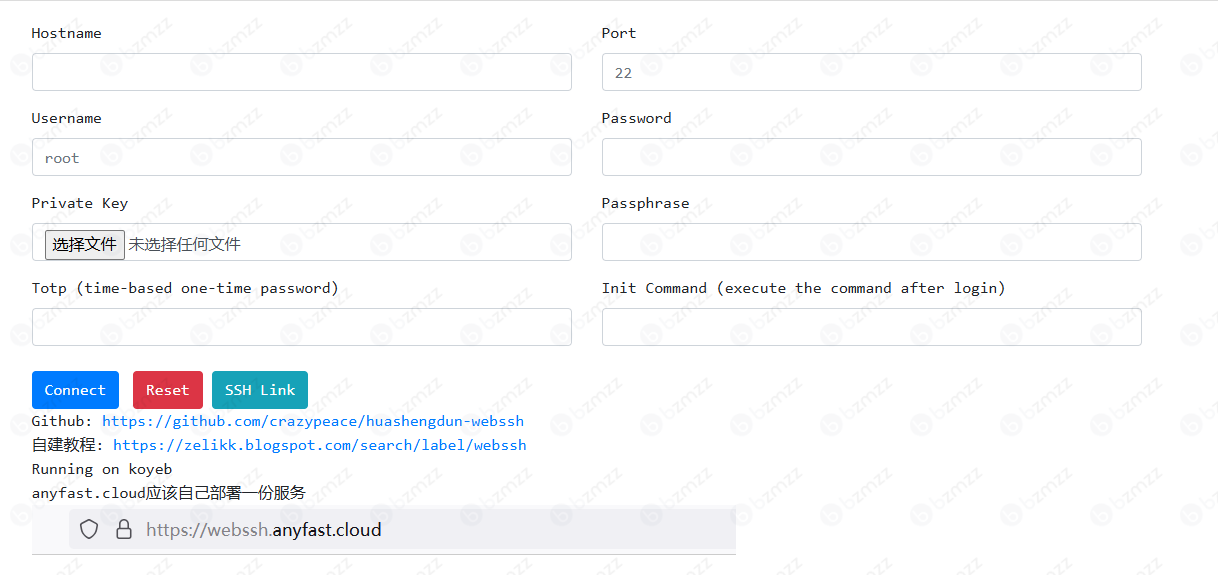Click the Hostname label text

pos(66,33)
